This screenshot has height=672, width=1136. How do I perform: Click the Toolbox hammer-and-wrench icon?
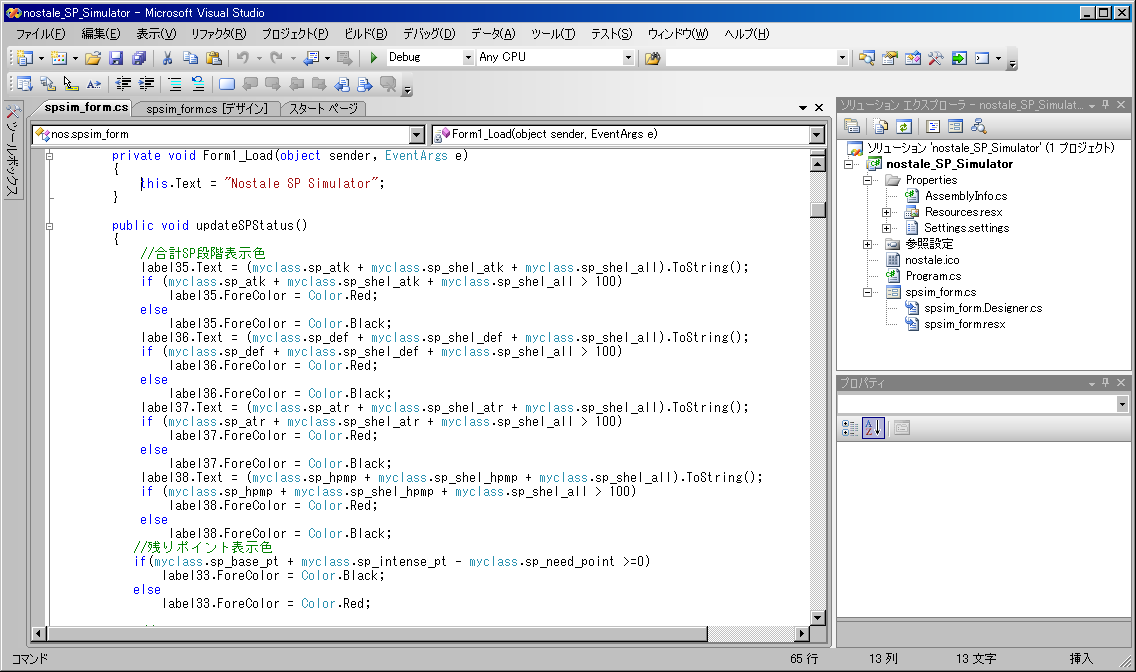[936, 58]
